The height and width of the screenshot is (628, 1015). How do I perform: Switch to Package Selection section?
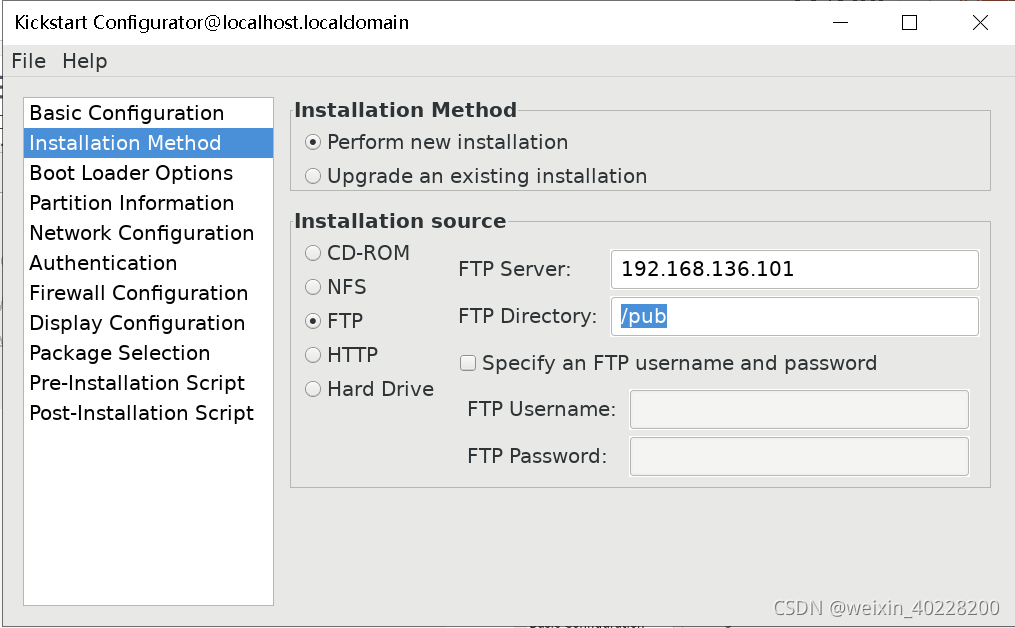click(x=119, y=353)
